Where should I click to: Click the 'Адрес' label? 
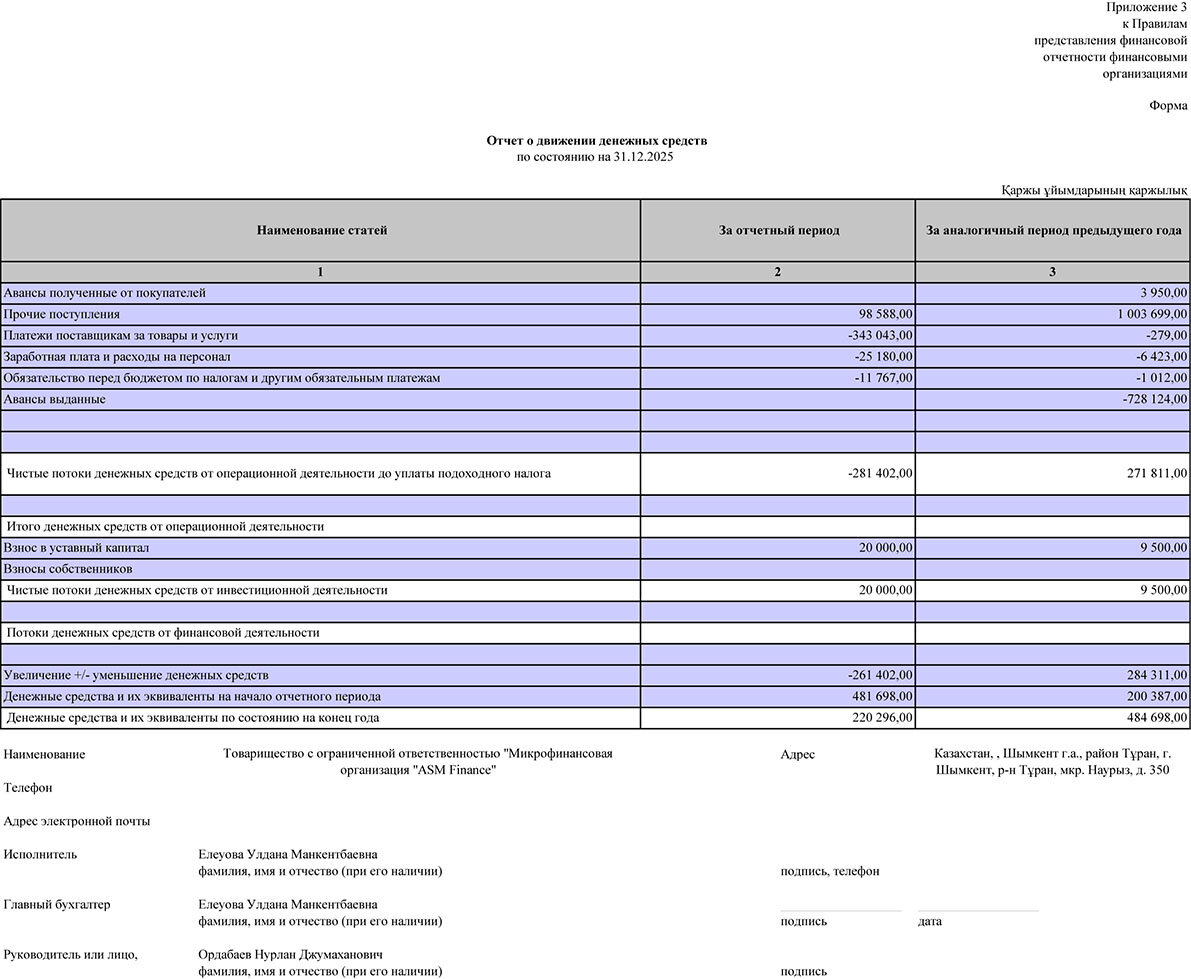[798, 754]
